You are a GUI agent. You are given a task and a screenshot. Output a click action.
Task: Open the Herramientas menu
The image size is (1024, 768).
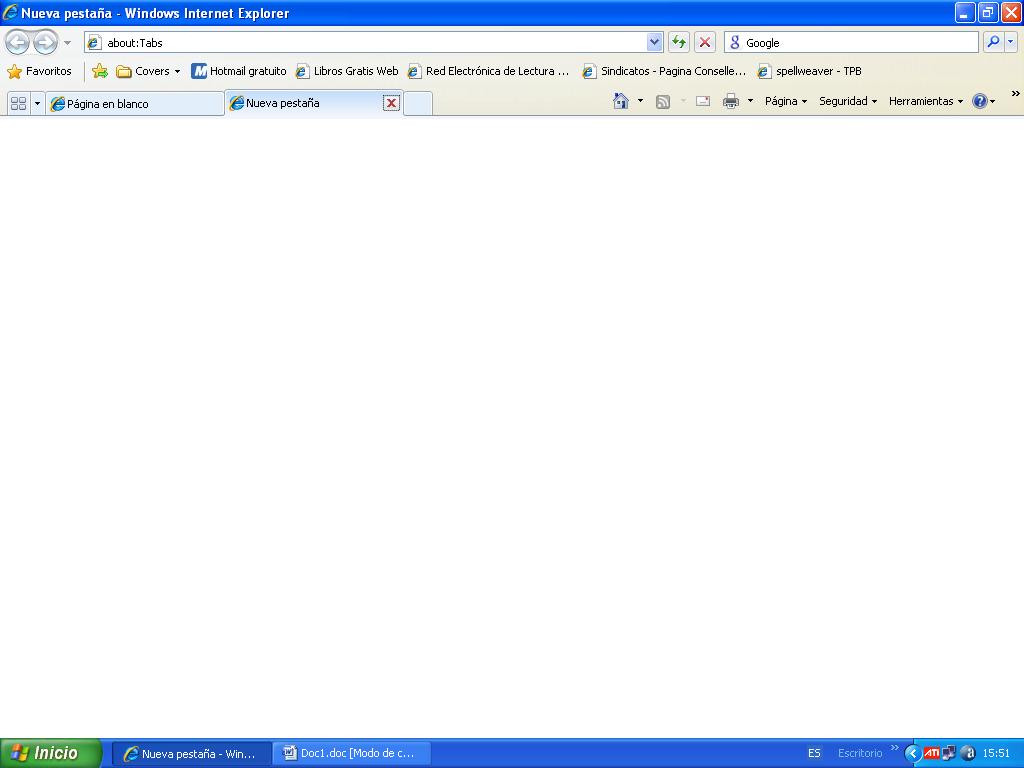point(925,101)
